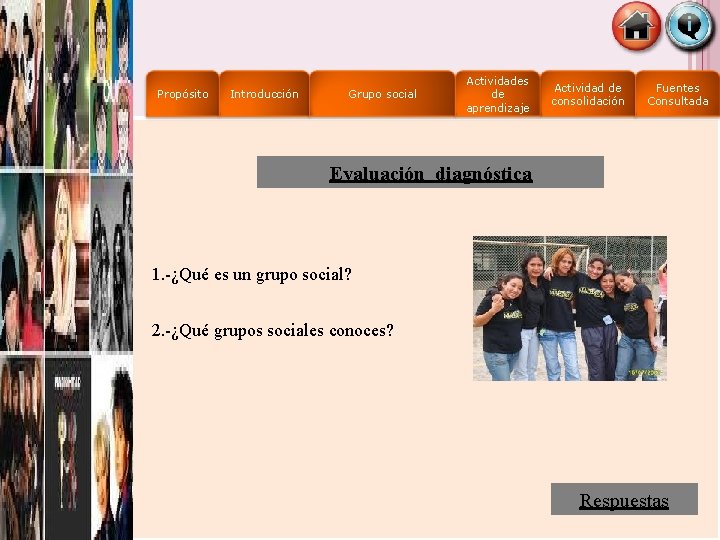Select the Grupo social tab
Screen dimensions: 720x540
pos(382,94)
